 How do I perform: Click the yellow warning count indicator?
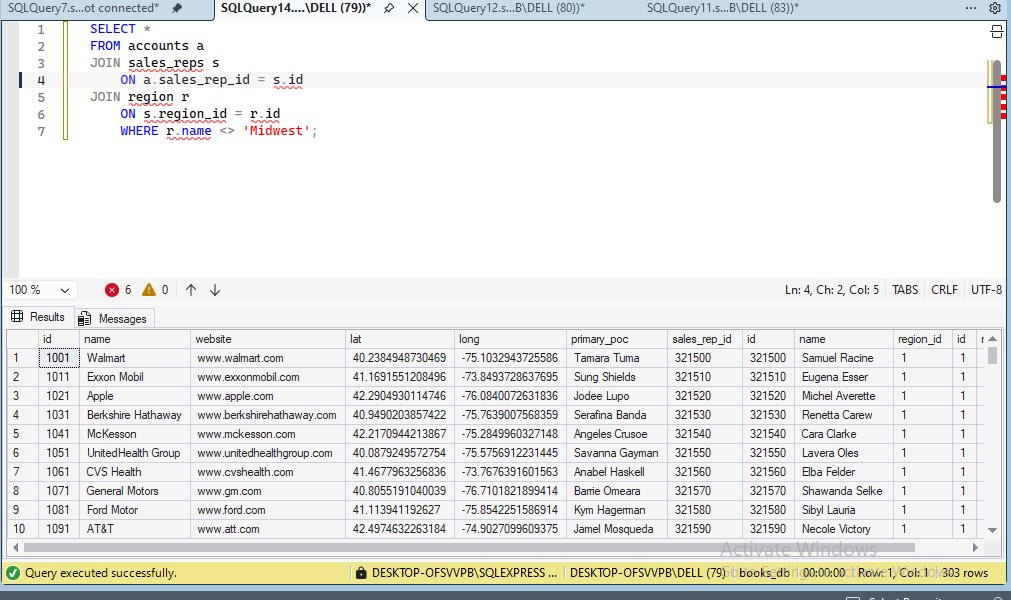tap(155, 290)
